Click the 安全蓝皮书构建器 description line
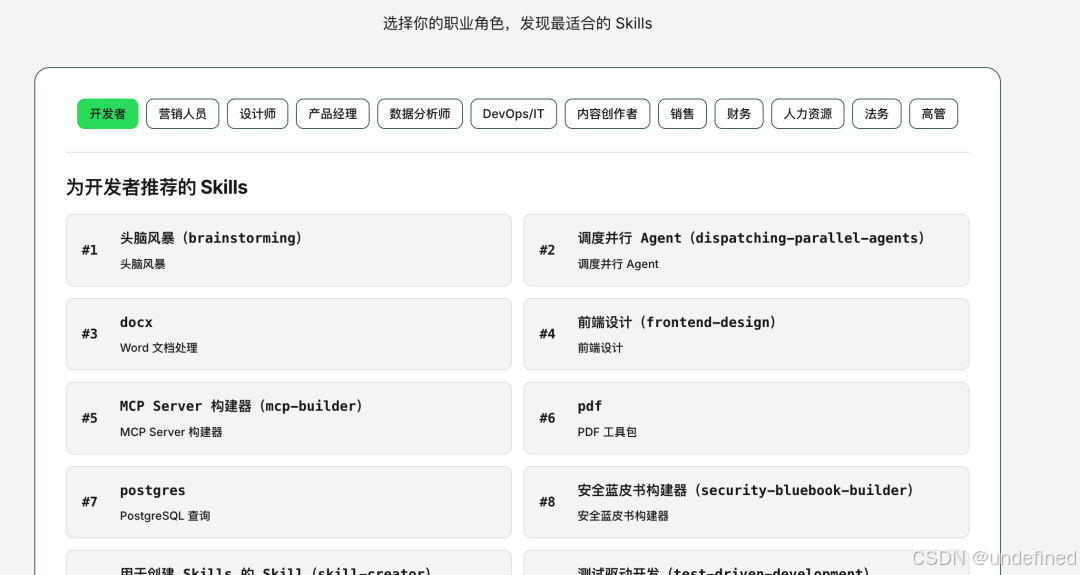This screenshot has width=1080, height=575. 623,516
